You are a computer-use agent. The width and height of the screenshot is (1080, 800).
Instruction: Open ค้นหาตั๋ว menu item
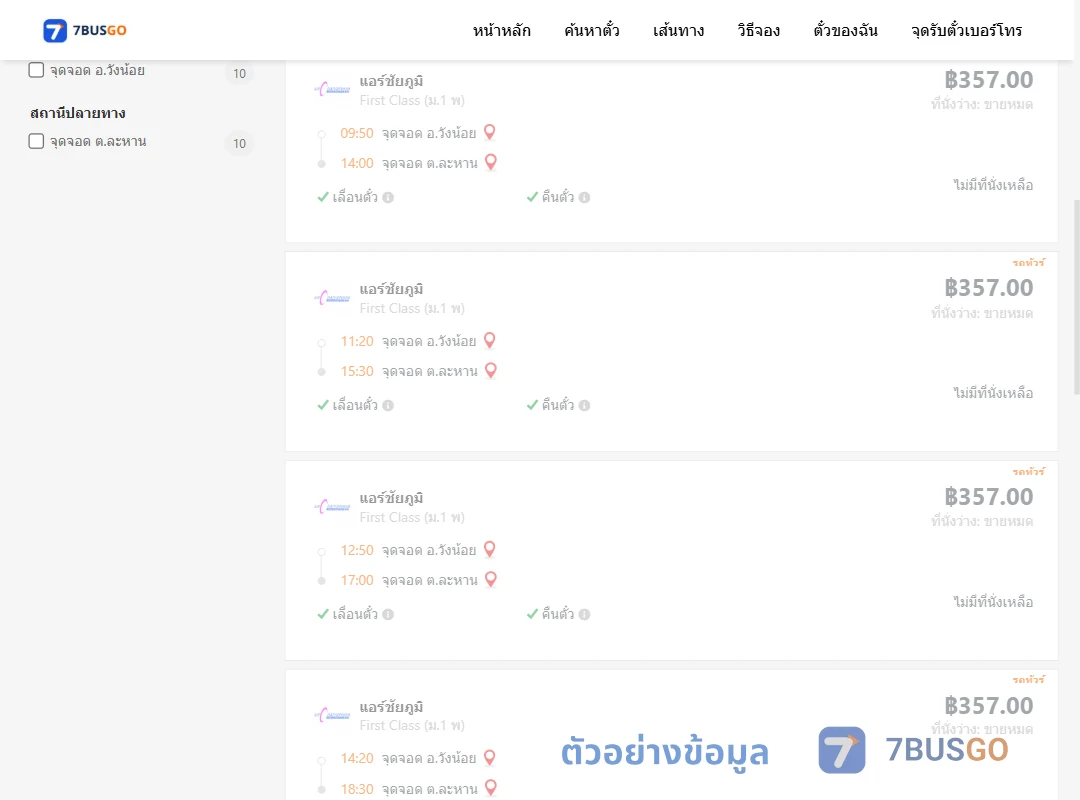pyautogui.click(x=592, y=30)
